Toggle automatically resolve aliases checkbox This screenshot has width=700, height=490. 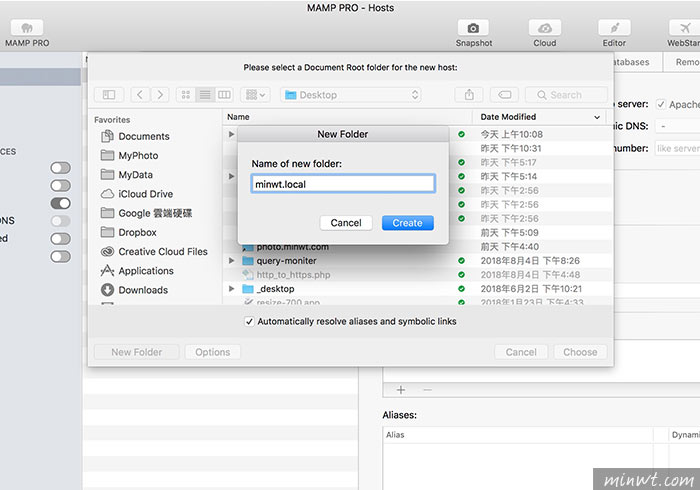coord(250,321)
